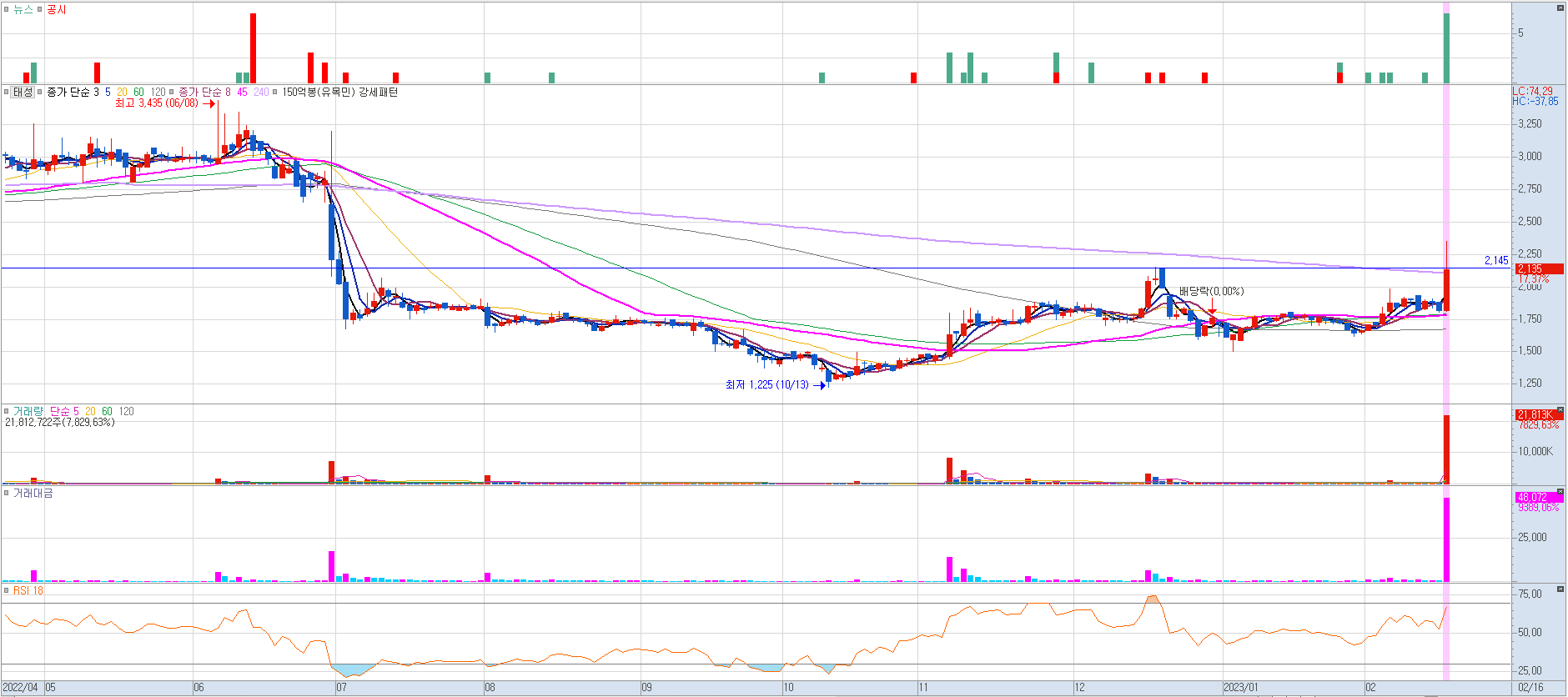Viewport: 1568px width, 697px height.
Task: Select the RSI 18 indicator label
Action: point(28,590)
